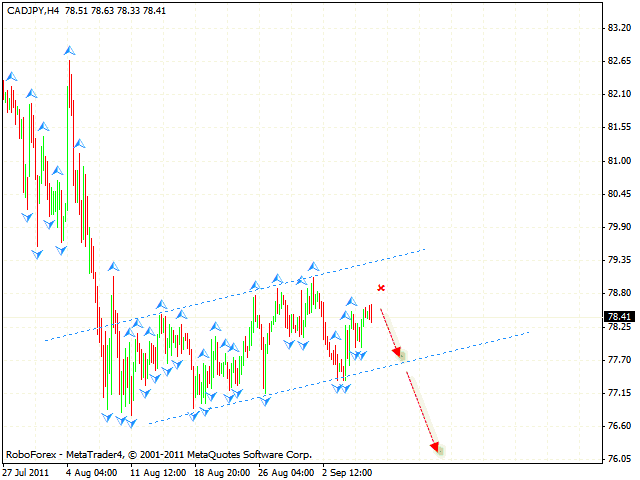Click the 81.55 price axis label
The image size is (640, 480).
[619, 127]
